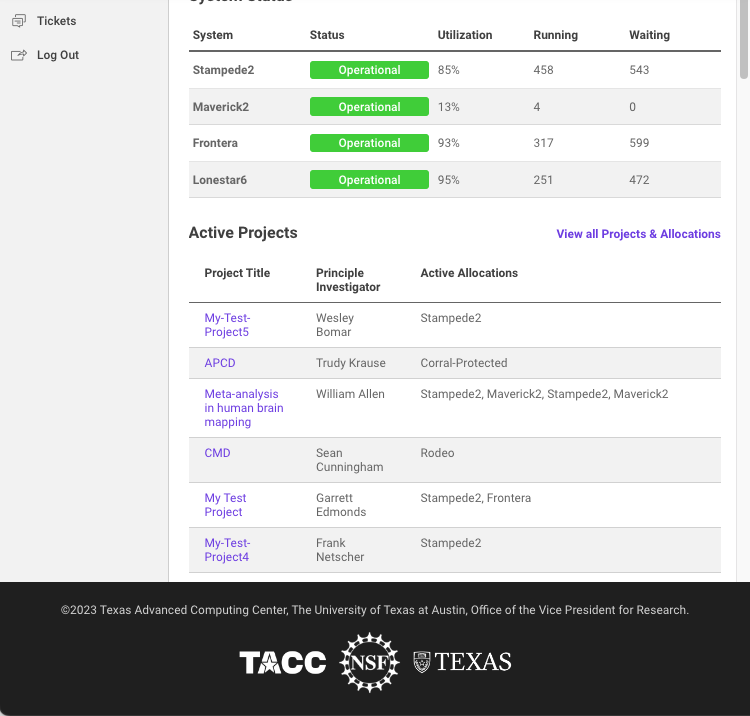
Task: Click the 543 waiting jobs value
Action: tap(639, 70)
